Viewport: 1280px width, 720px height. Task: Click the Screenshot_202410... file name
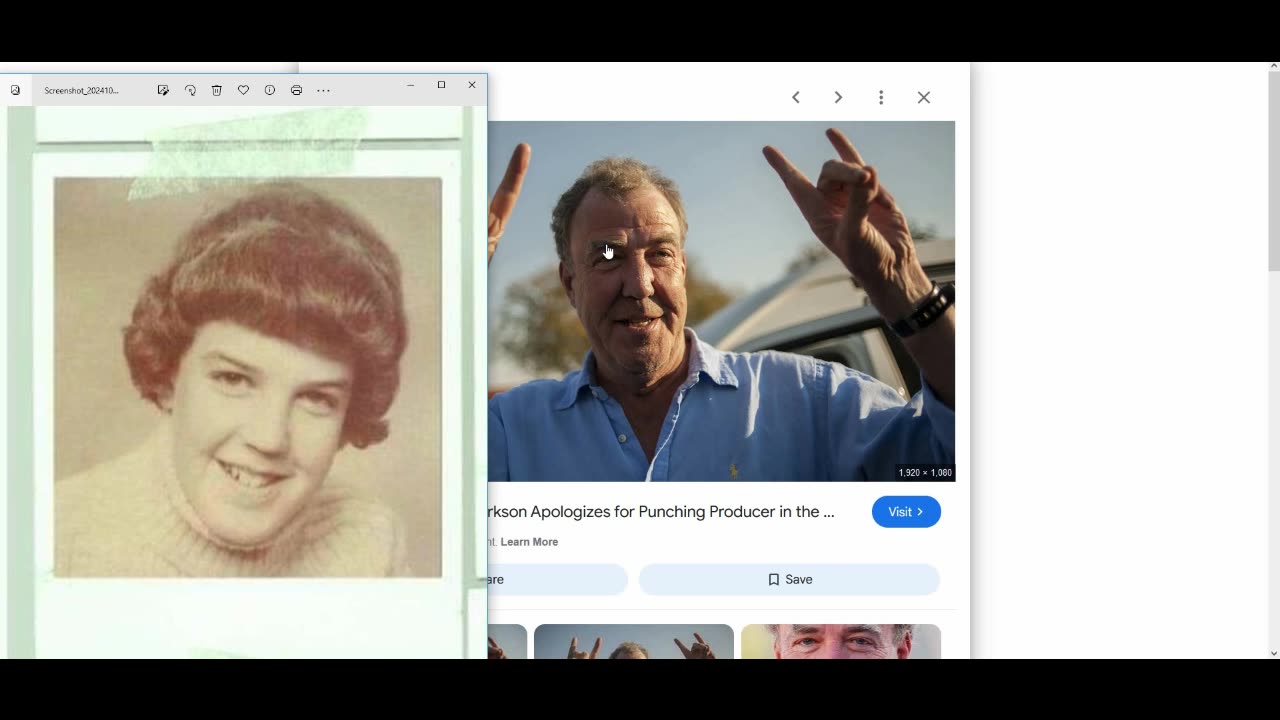click(x=81, y=90)
